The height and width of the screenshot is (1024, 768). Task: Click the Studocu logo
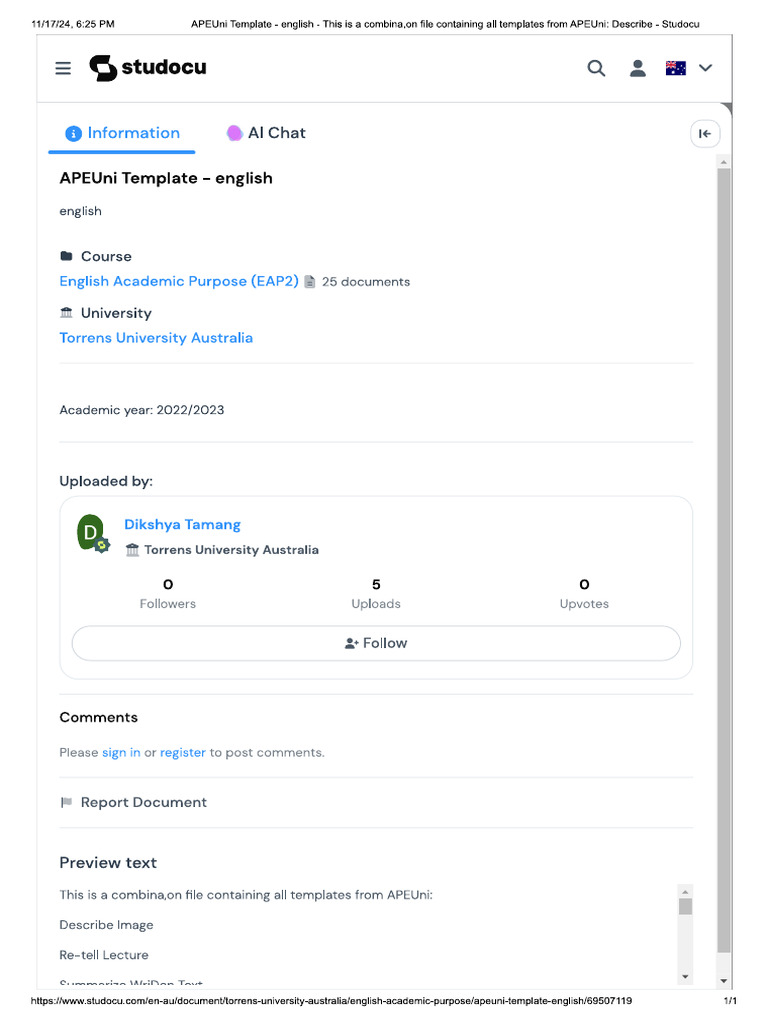click(148, 68)
